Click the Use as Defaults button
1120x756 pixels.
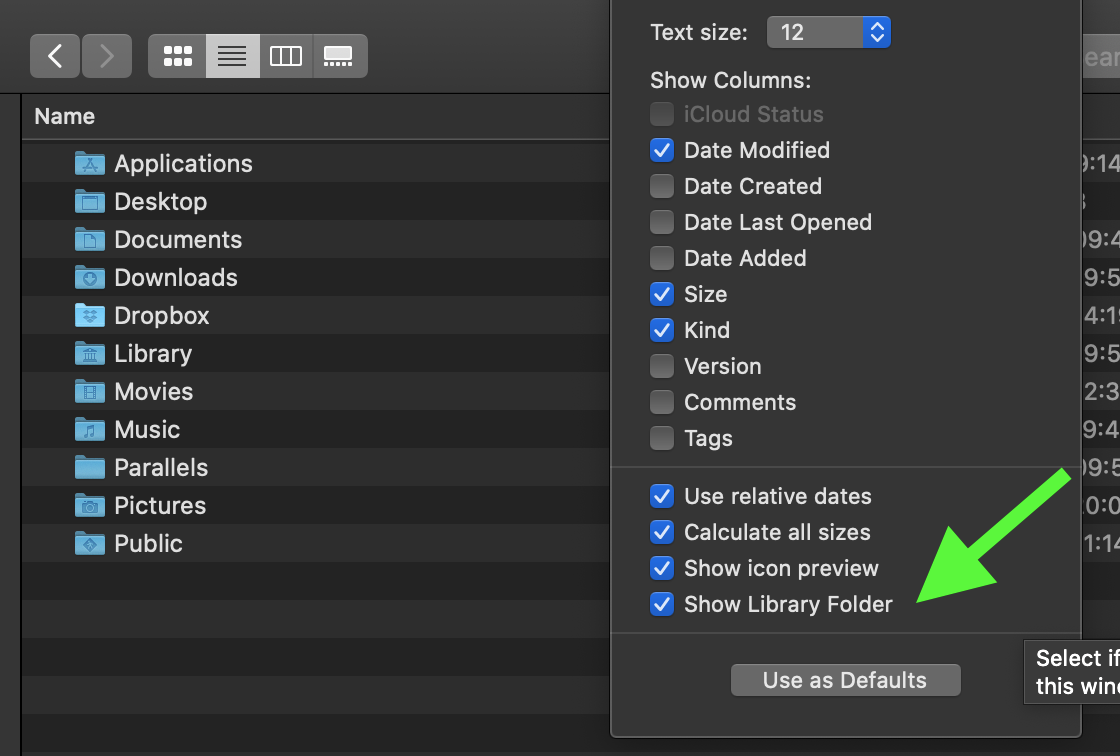(846, 680)
